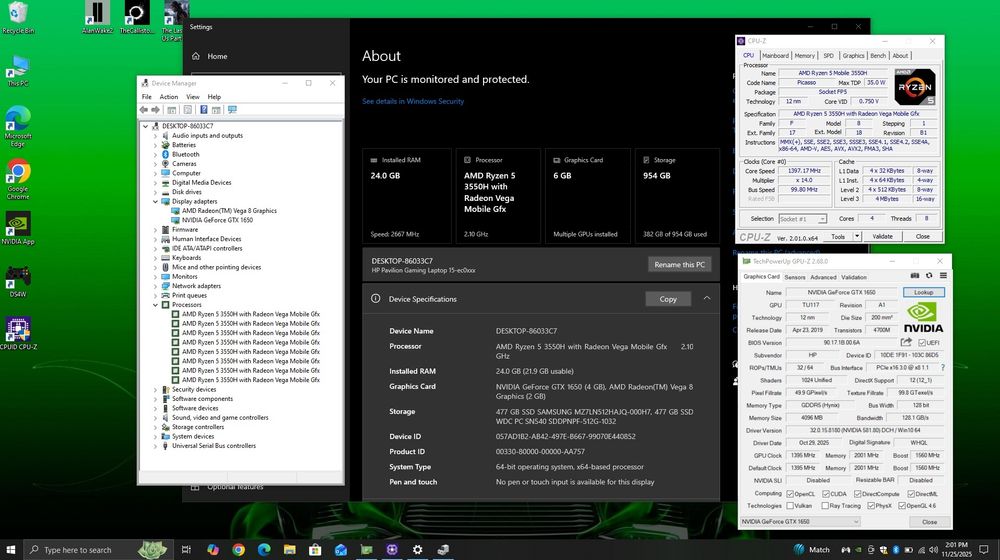Viewport: 1000px width, 560px height.
Task: Toggle the PhysX checkbox in GPU-Z
Action: point(871,506)
